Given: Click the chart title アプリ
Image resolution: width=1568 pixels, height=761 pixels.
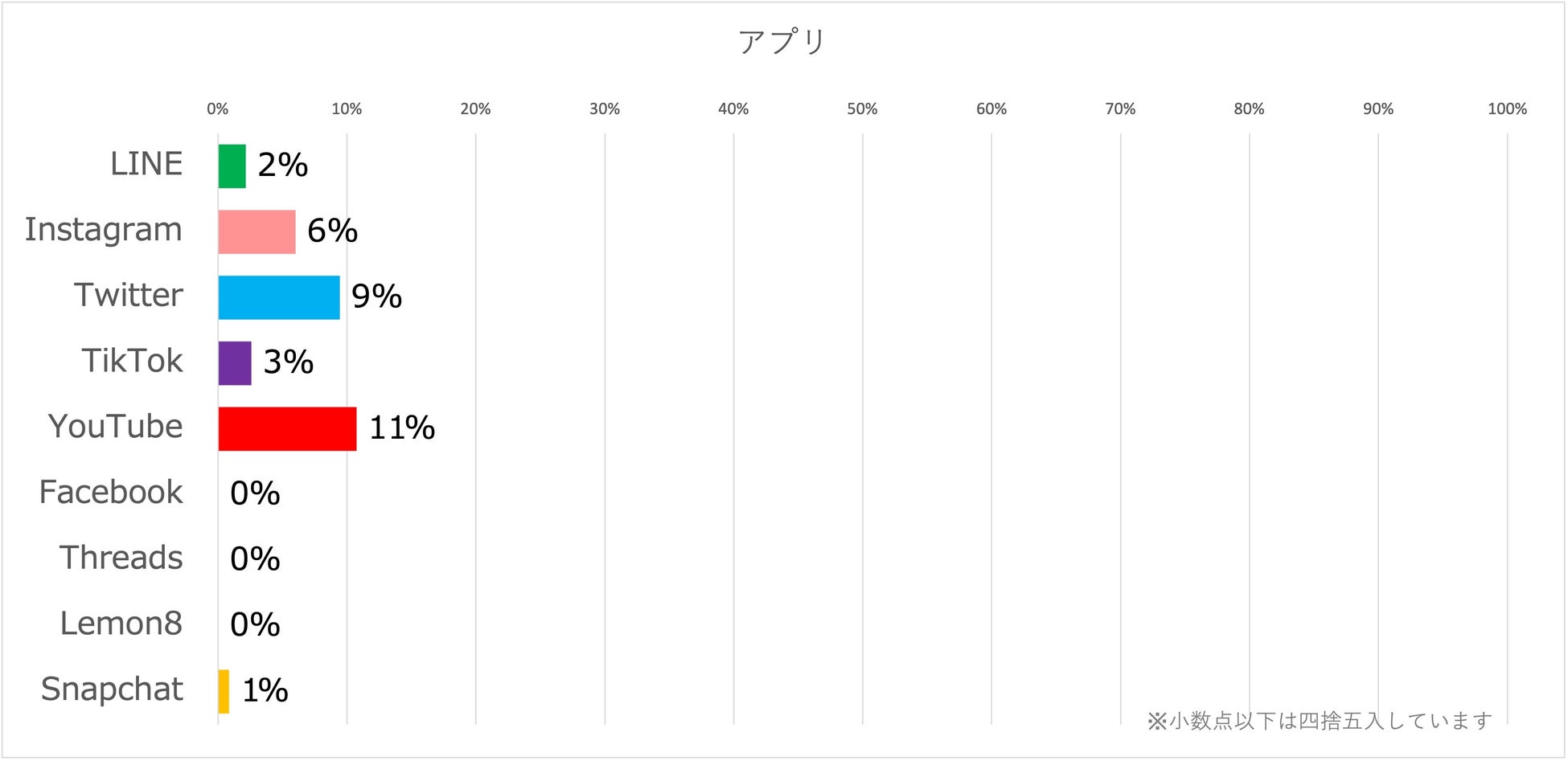Looking at the screenshot, I should tap(782, 42).
